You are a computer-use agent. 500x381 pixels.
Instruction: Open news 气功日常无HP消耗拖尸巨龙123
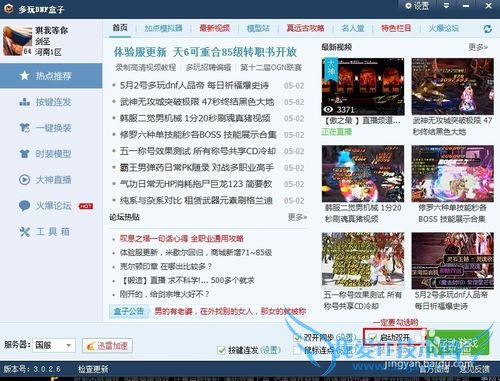[196, 184]
